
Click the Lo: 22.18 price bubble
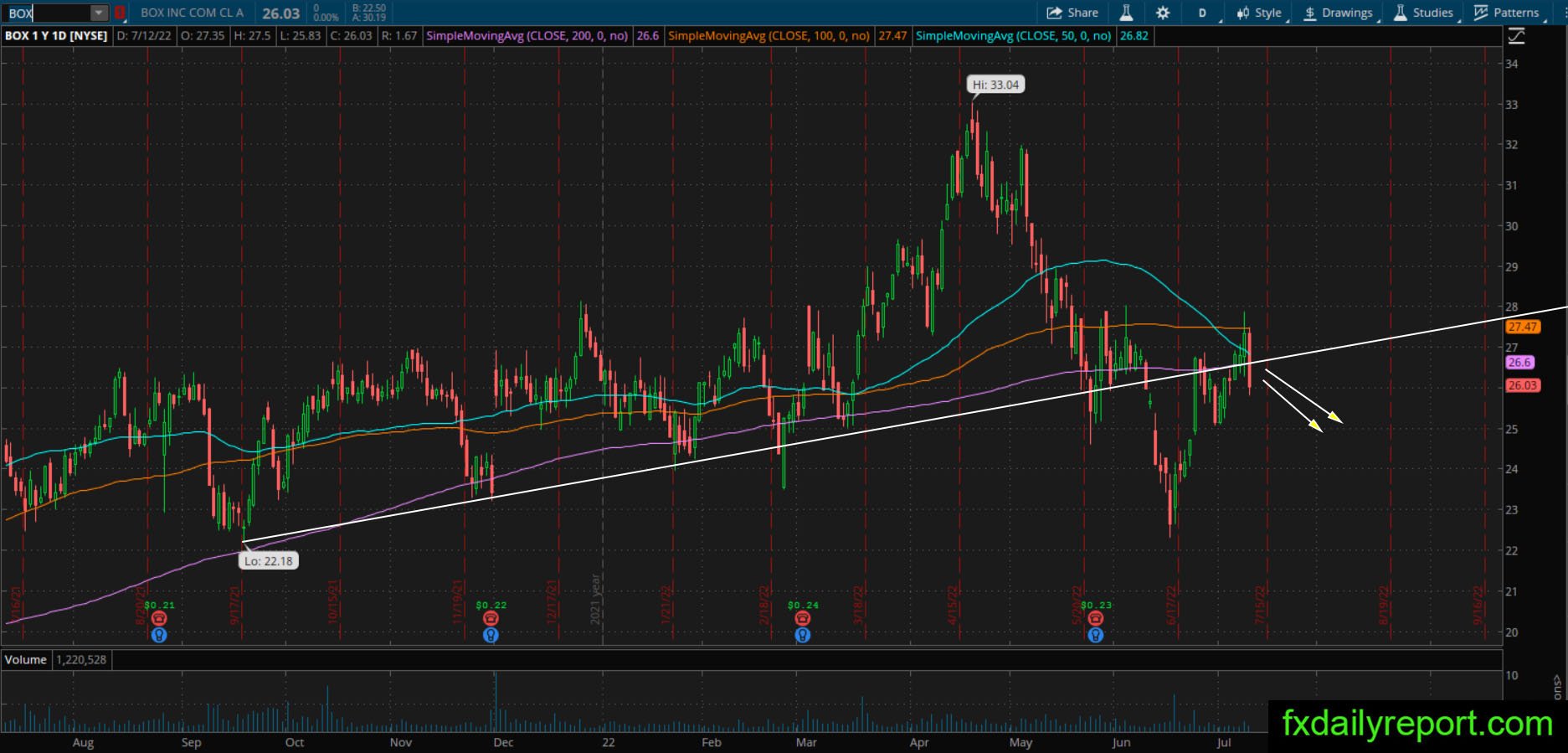(268, 560)
